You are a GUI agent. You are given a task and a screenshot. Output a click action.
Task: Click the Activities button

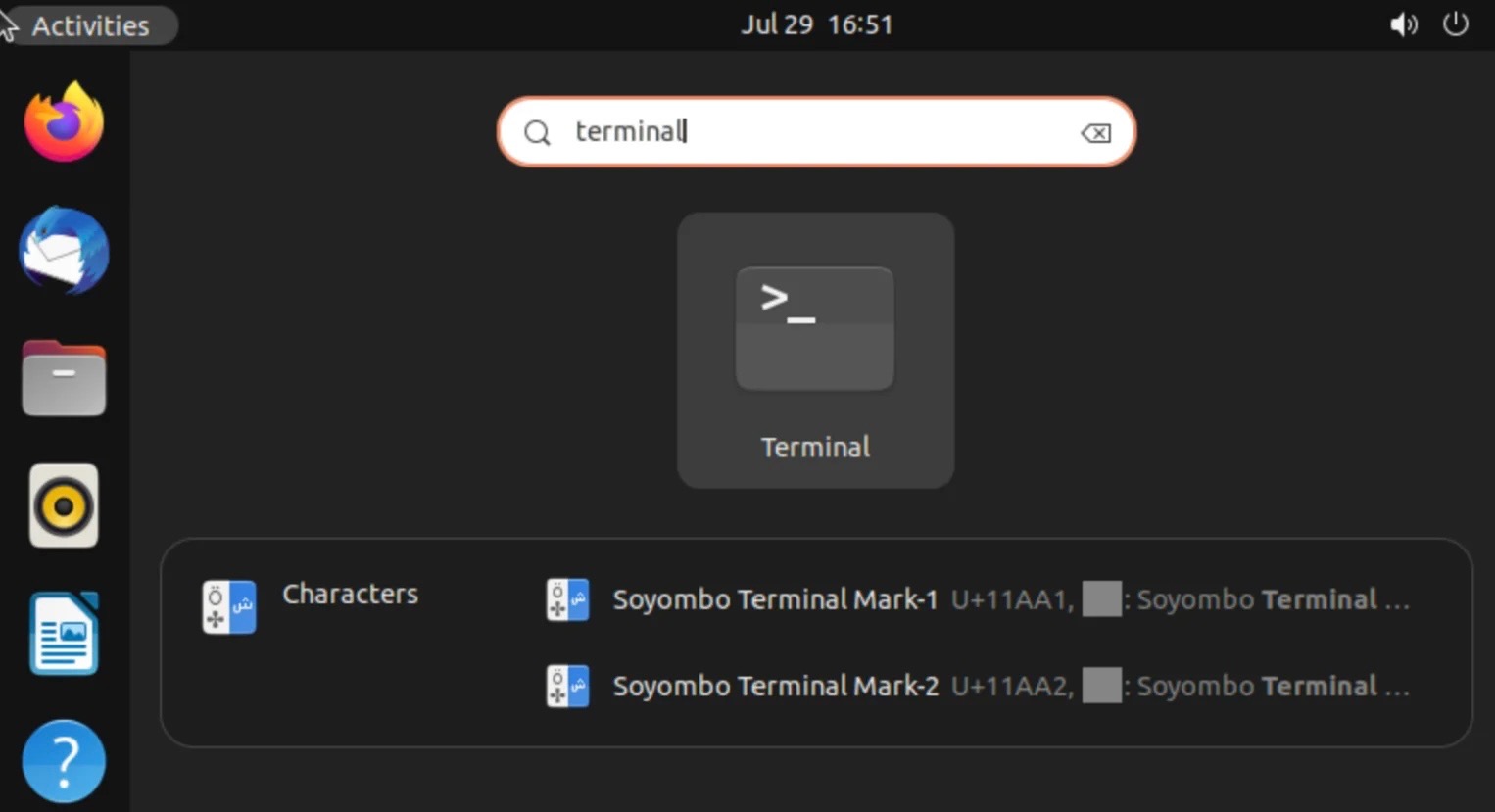tap(90, 25)
